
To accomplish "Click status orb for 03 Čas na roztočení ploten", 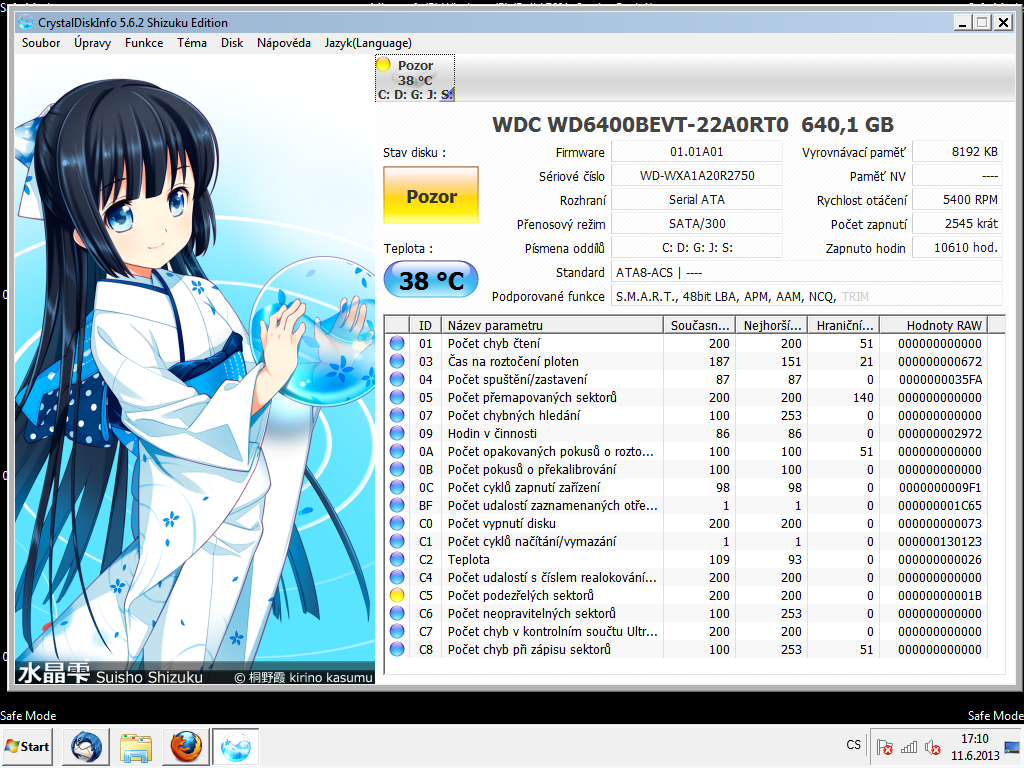I will pyautogui.click(x=397, y=361).
